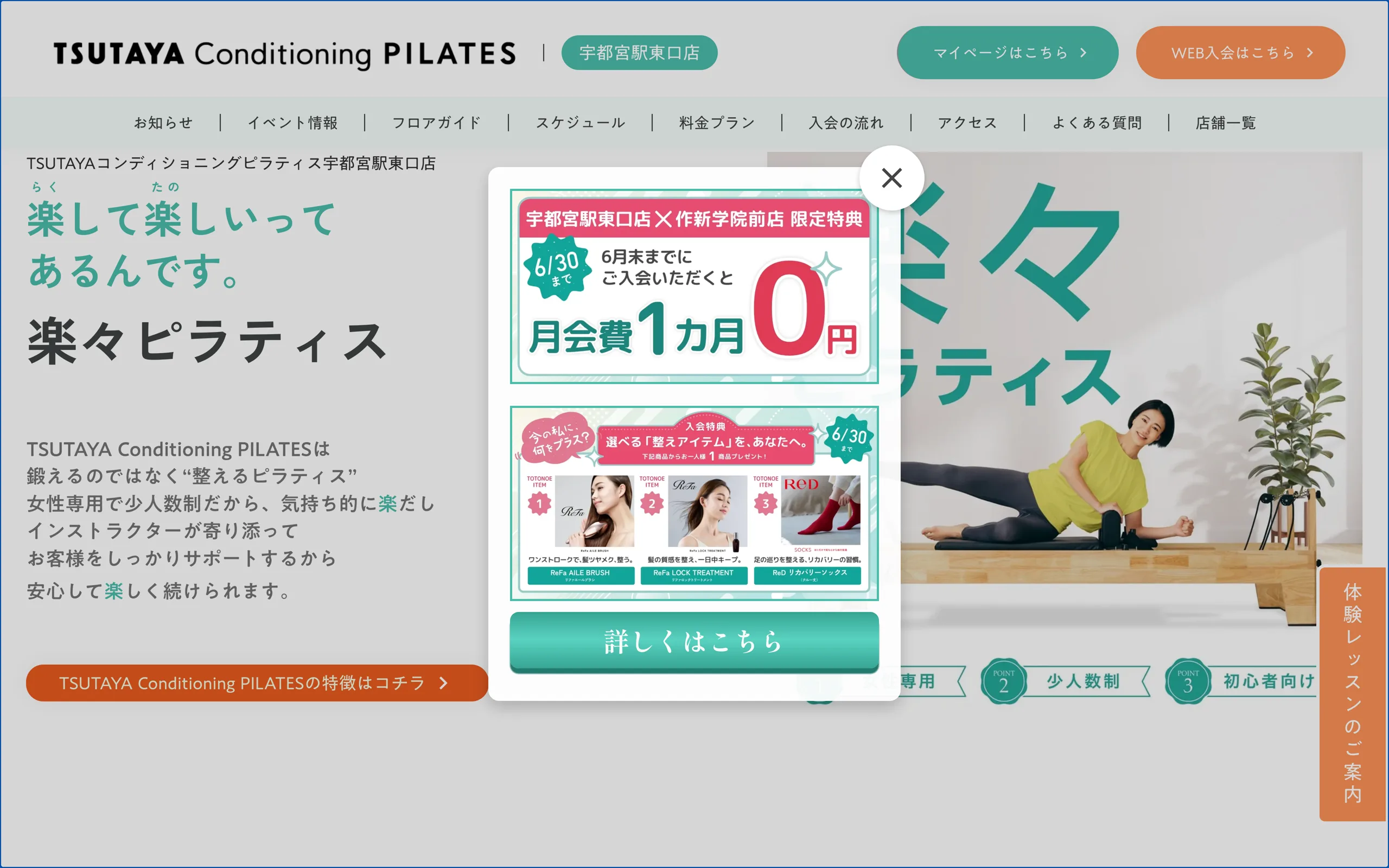Screen dimensions: 1389x868
Task: Click the POINT 2 badge icon
Action: tap(1003, 681)
